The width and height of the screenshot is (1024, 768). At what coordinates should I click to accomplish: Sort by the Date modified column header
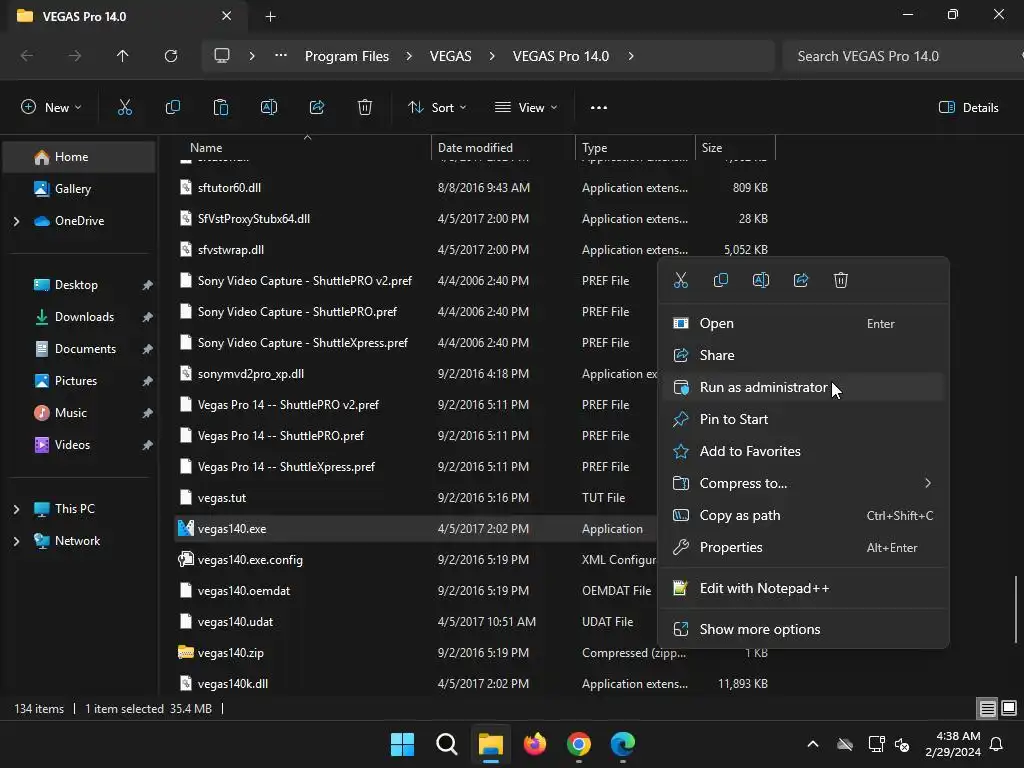[504, 148]
